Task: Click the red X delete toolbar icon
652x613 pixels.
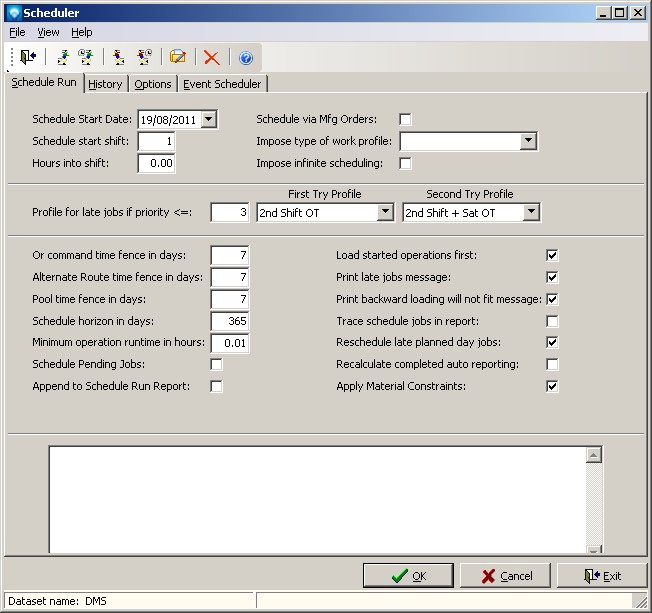Action: pos(211,58)
